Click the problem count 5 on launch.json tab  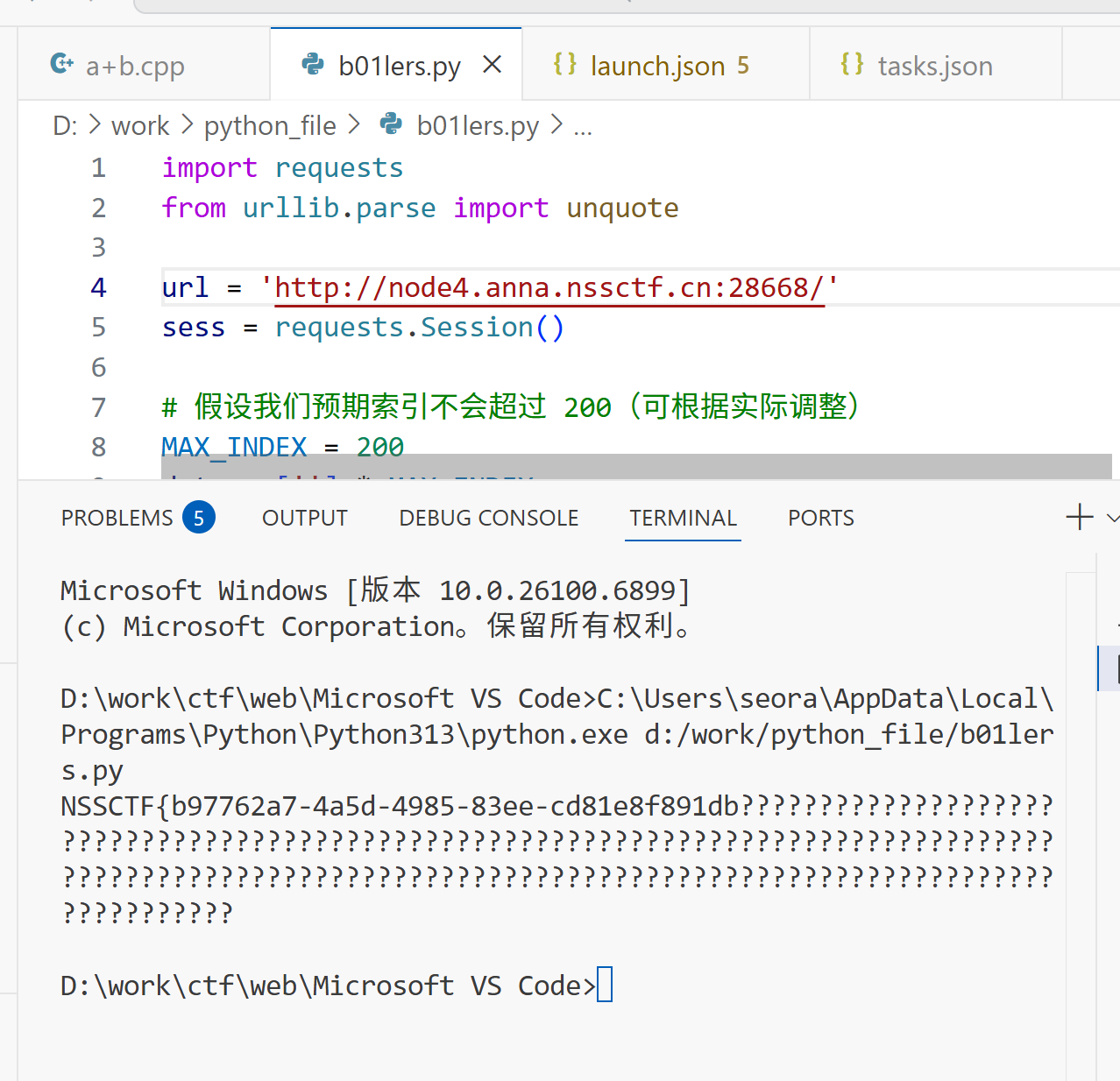pos(743,66)
